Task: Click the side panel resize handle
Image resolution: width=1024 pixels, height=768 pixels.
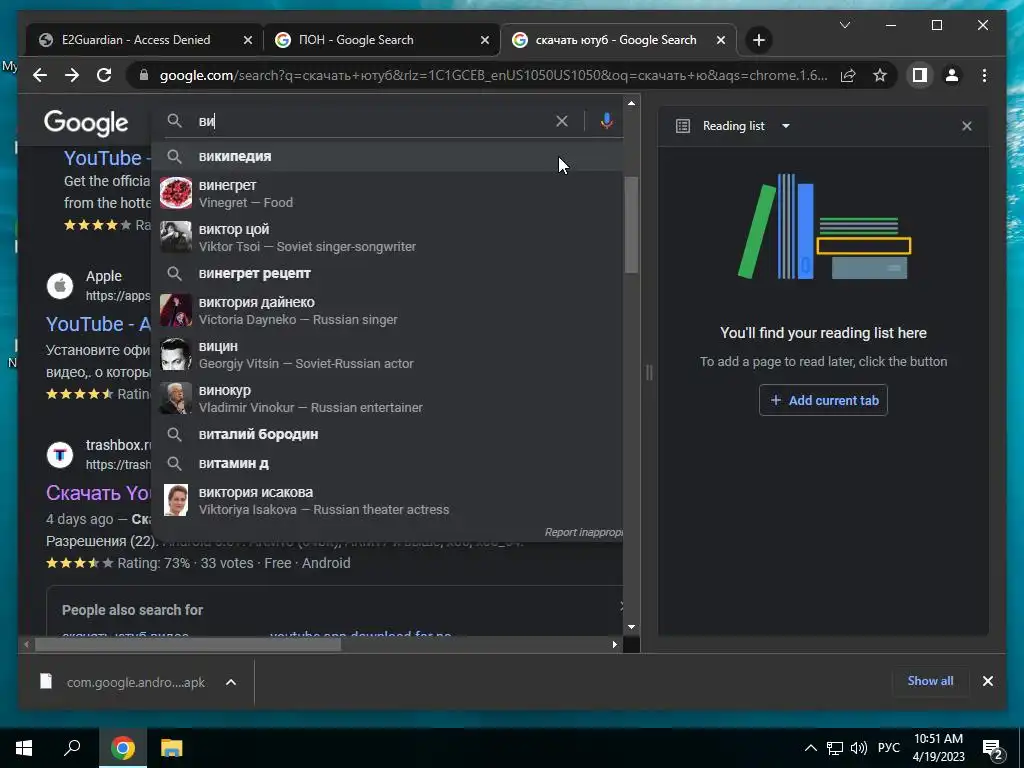Action: point(649,373)
